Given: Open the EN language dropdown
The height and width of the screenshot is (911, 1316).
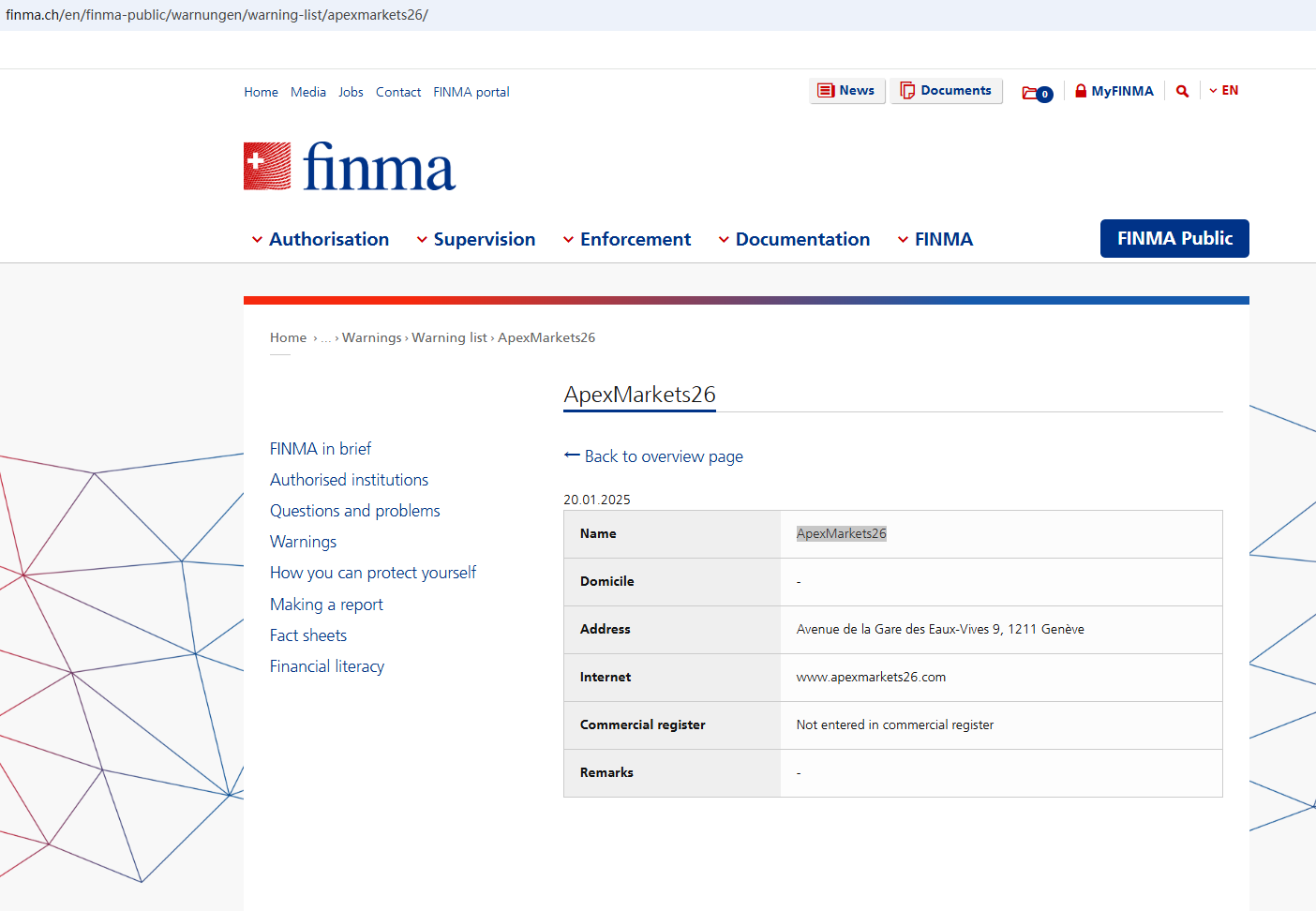Looking at the screenshot, I should click(1224, 91).
